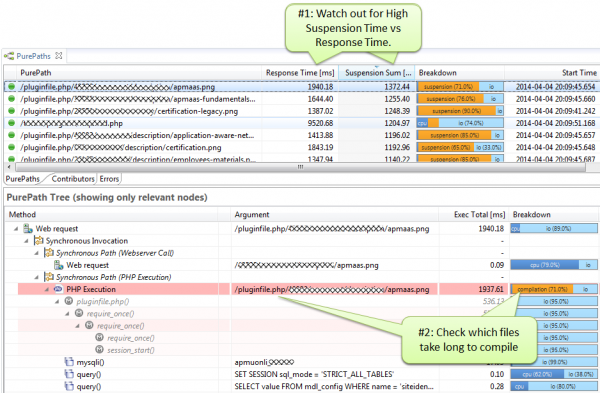Collapse the top Web request tree node
The width and height of the screenshot is (600, 393).
coord(16,229)
